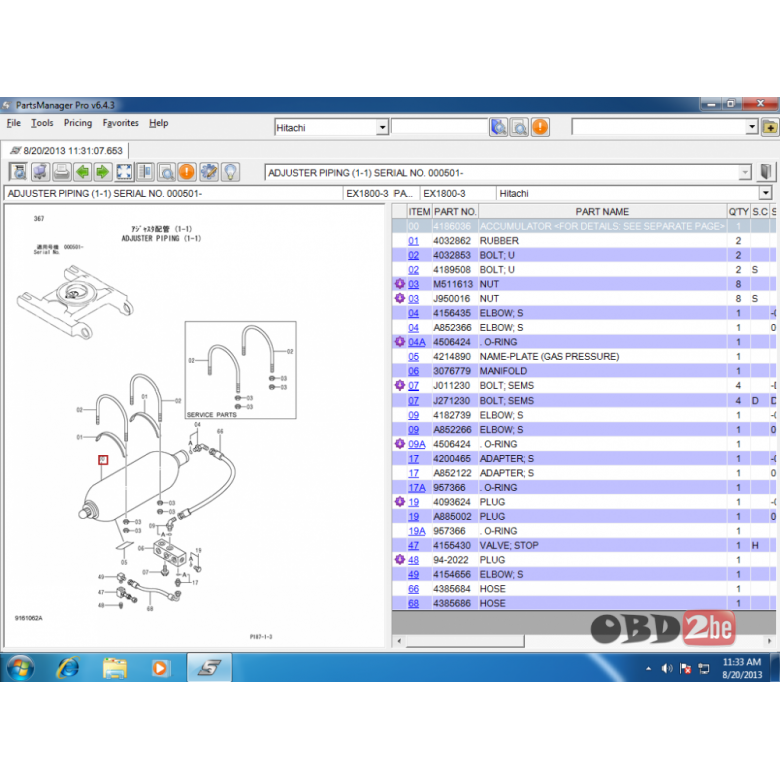Click the book icon right of the page title dropdown

tap(766, 173)
